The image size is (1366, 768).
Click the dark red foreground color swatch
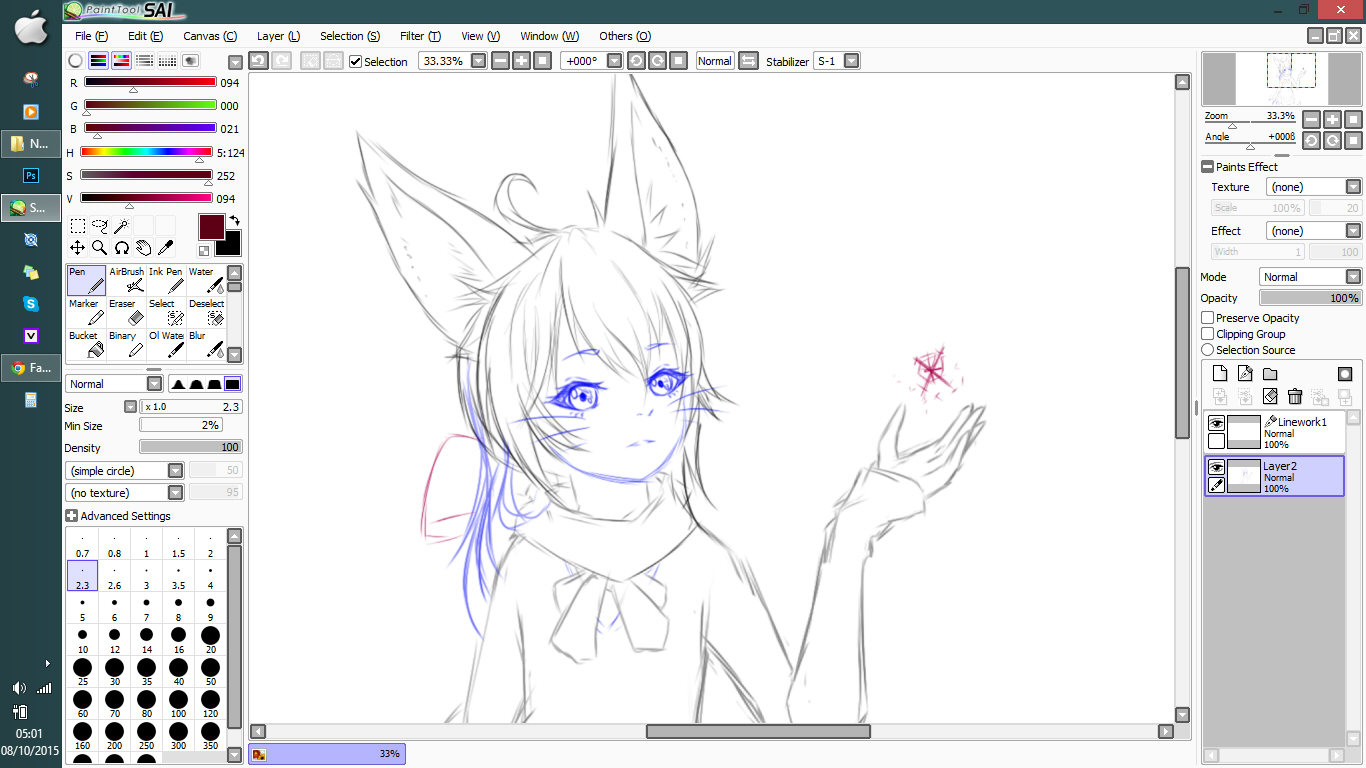(x=211, y=227)
